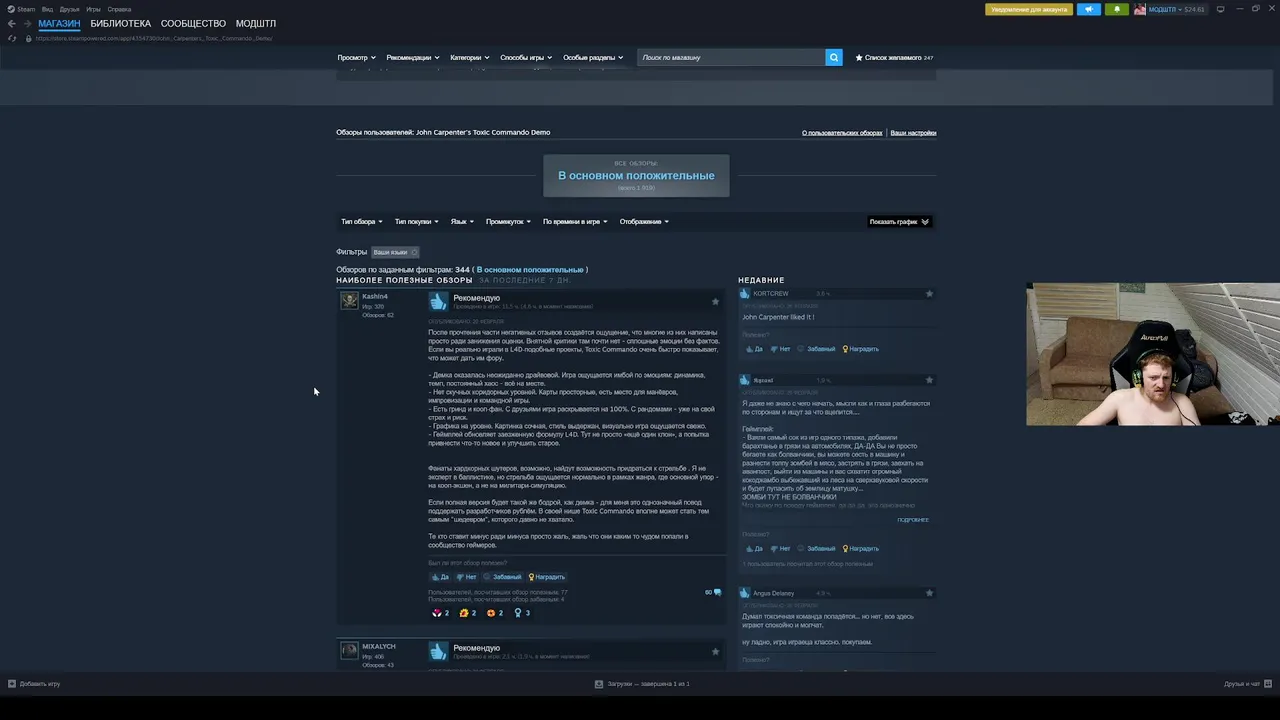The width and height of the screenshot is (1280, 720).
Task: Open the Игры menu
Action: pos(93,9)
